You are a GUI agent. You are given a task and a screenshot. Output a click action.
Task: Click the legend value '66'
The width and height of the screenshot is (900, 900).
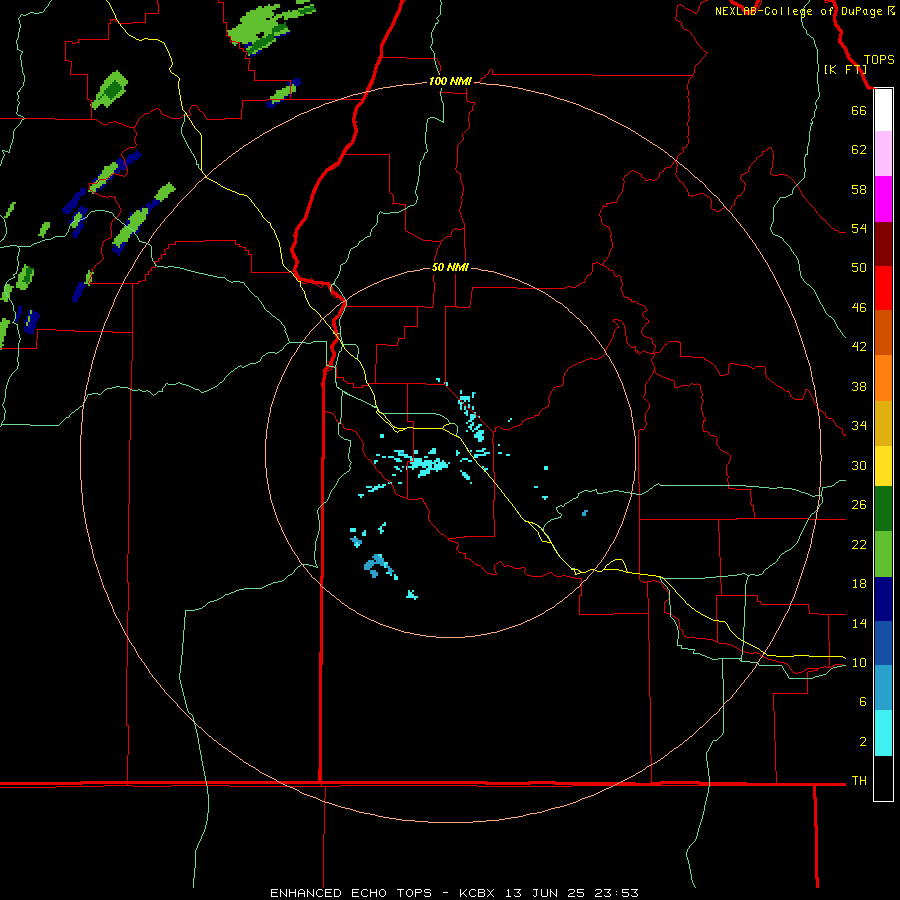[x=859, y=110]
